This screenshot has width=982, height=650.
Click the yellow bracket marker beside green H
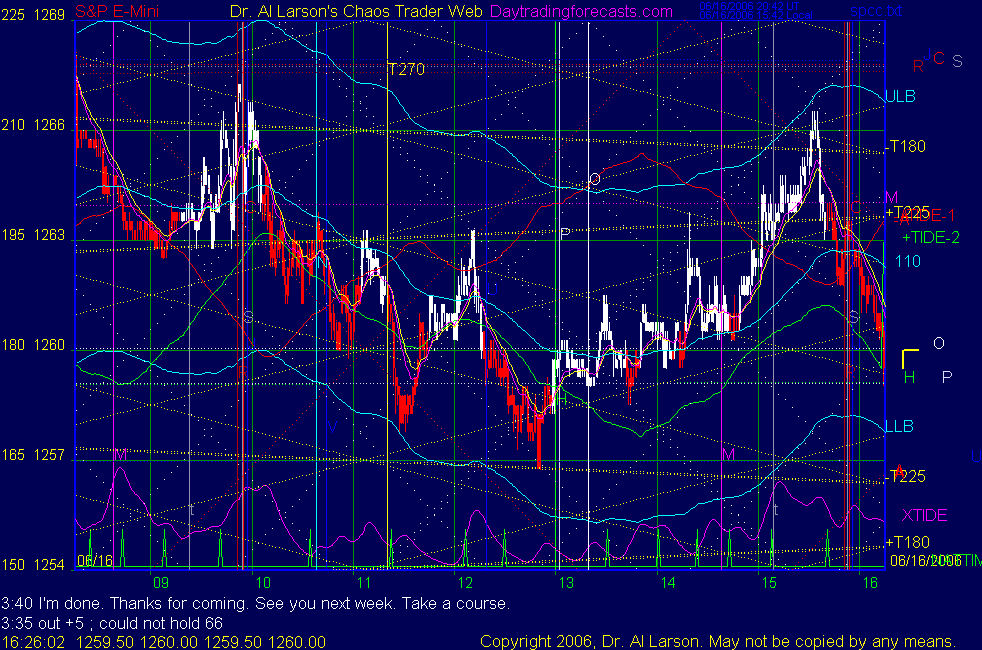point(910,359)
